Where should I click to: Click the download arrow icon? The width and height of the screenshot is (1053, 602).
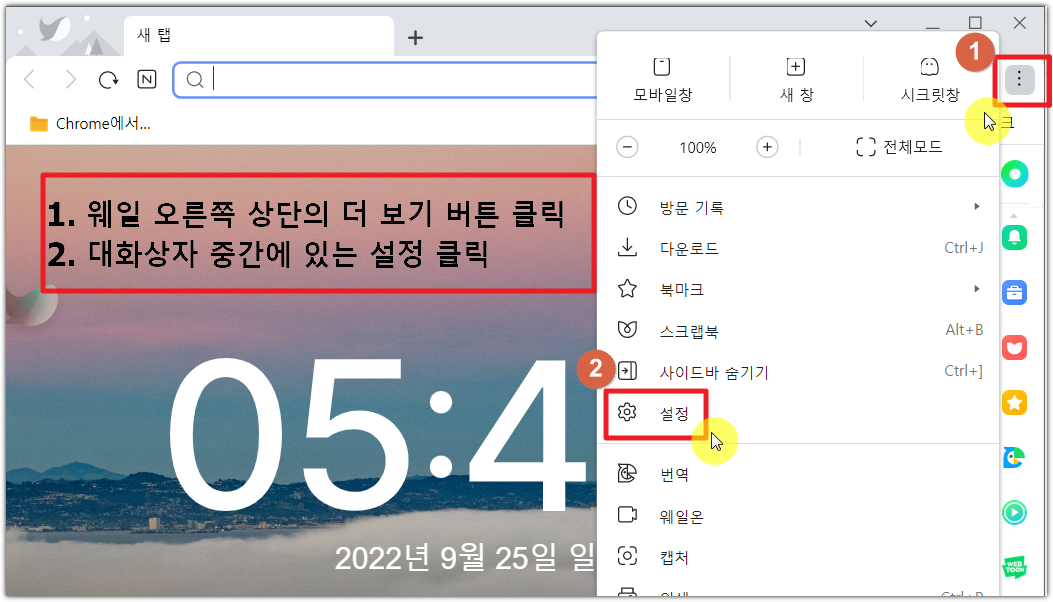627,247
